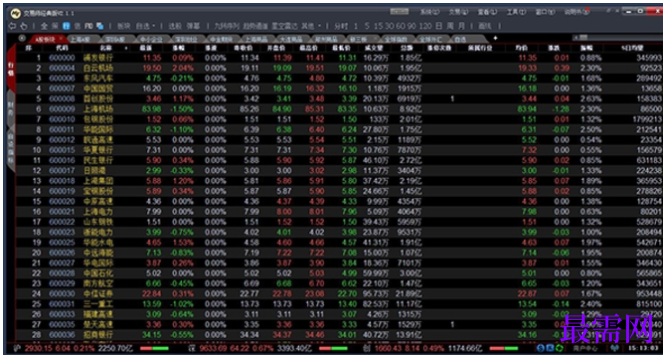Click the back arrow toolbar icon
The height and width of the screenshot is (360, 672).
point(12,26)
